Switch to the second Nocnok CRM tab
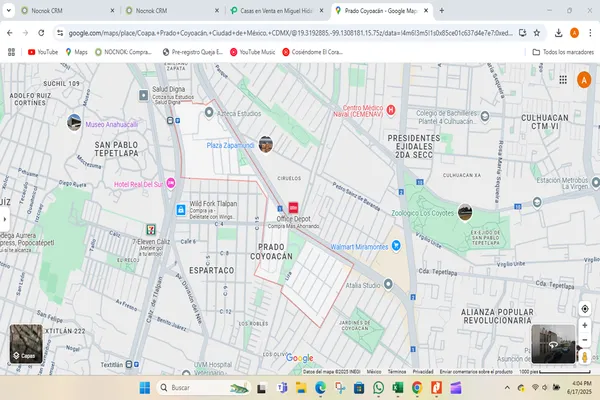Screen dimensions: 600x400 pyautogui.click(x=173, y=11)
